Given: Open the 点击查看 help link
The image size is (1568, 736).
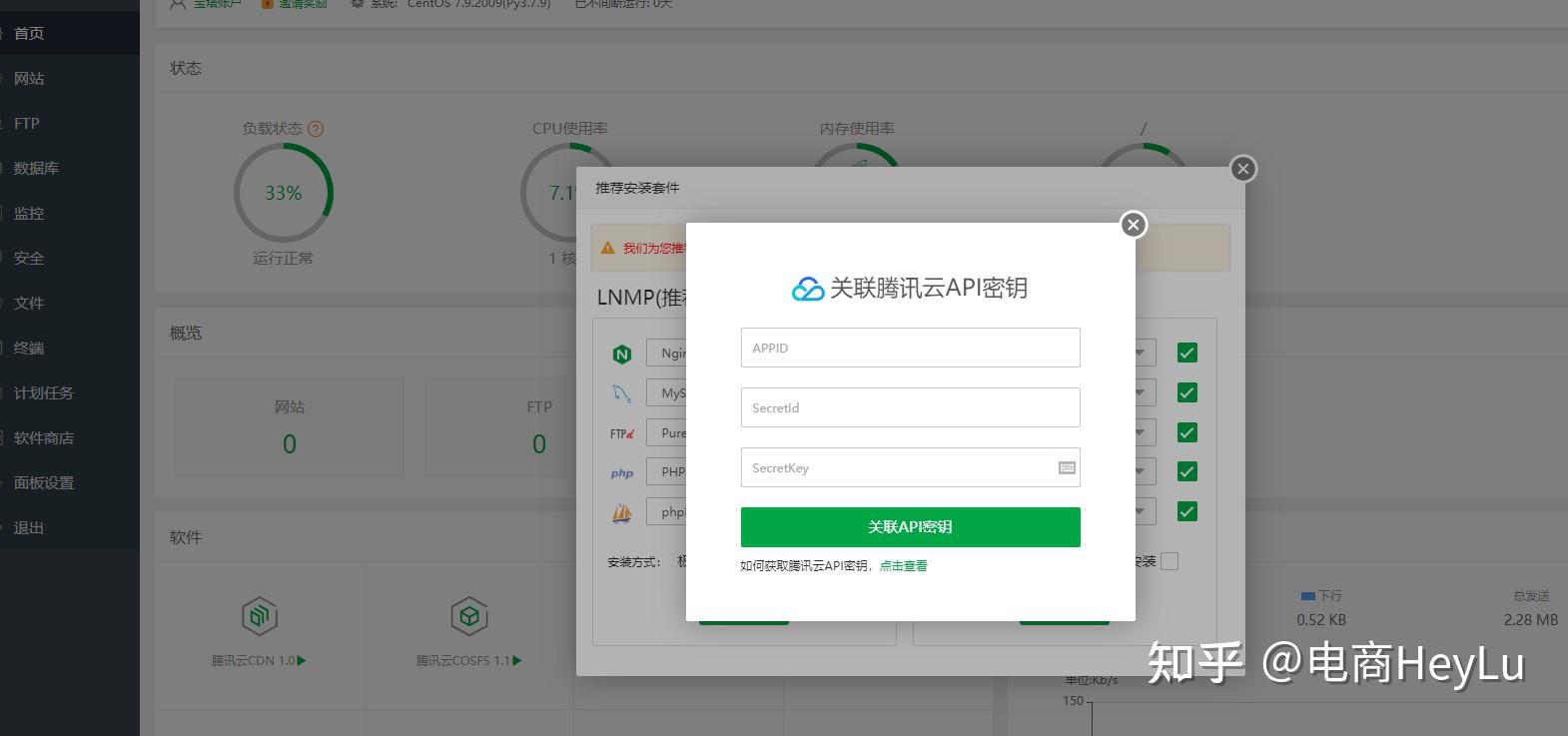Looking at the screenshot, I should point(903,565).
